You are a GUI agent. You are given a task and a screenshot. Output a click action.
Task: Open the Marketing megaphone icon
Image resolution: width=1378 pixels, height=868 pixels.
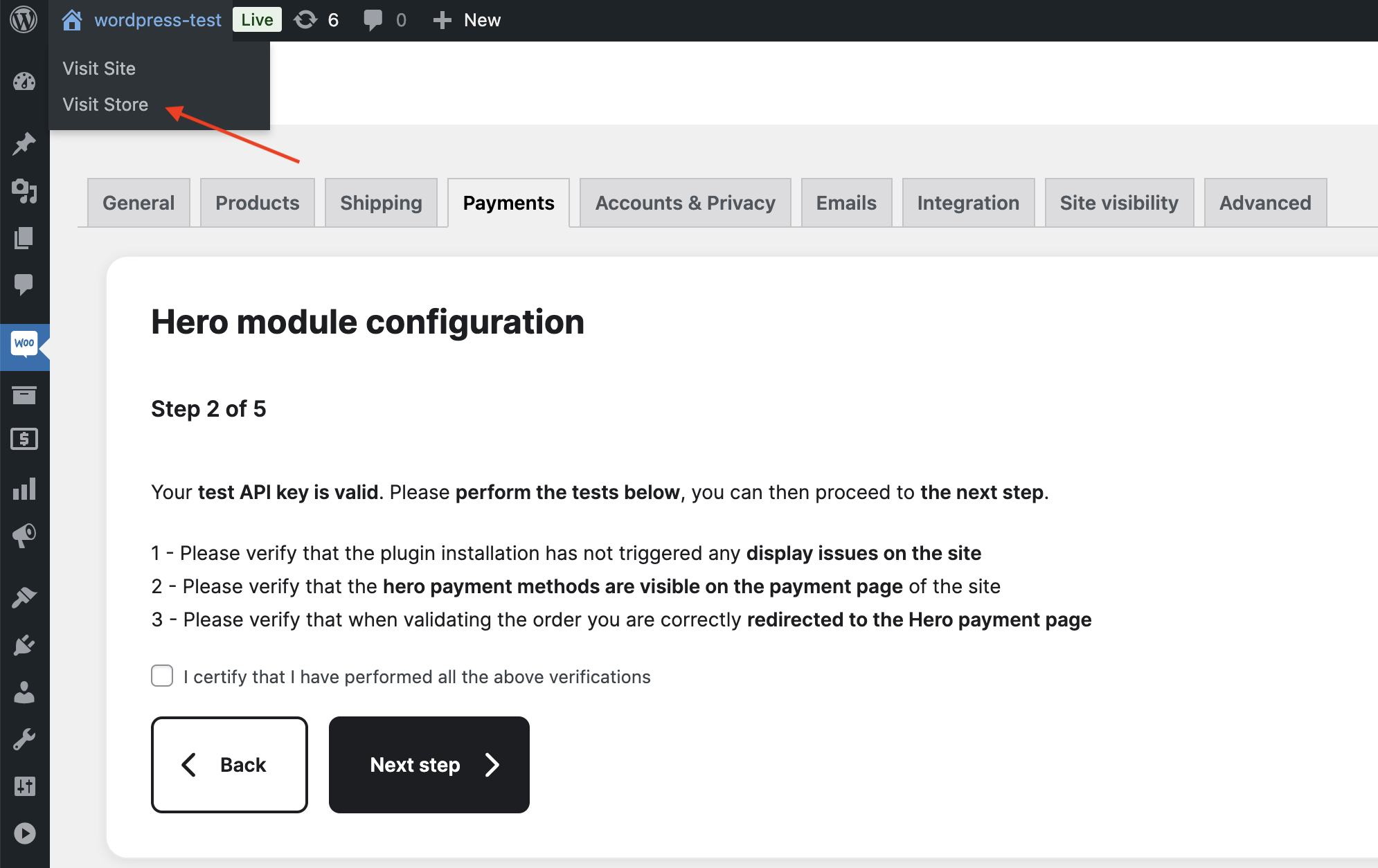24,535
